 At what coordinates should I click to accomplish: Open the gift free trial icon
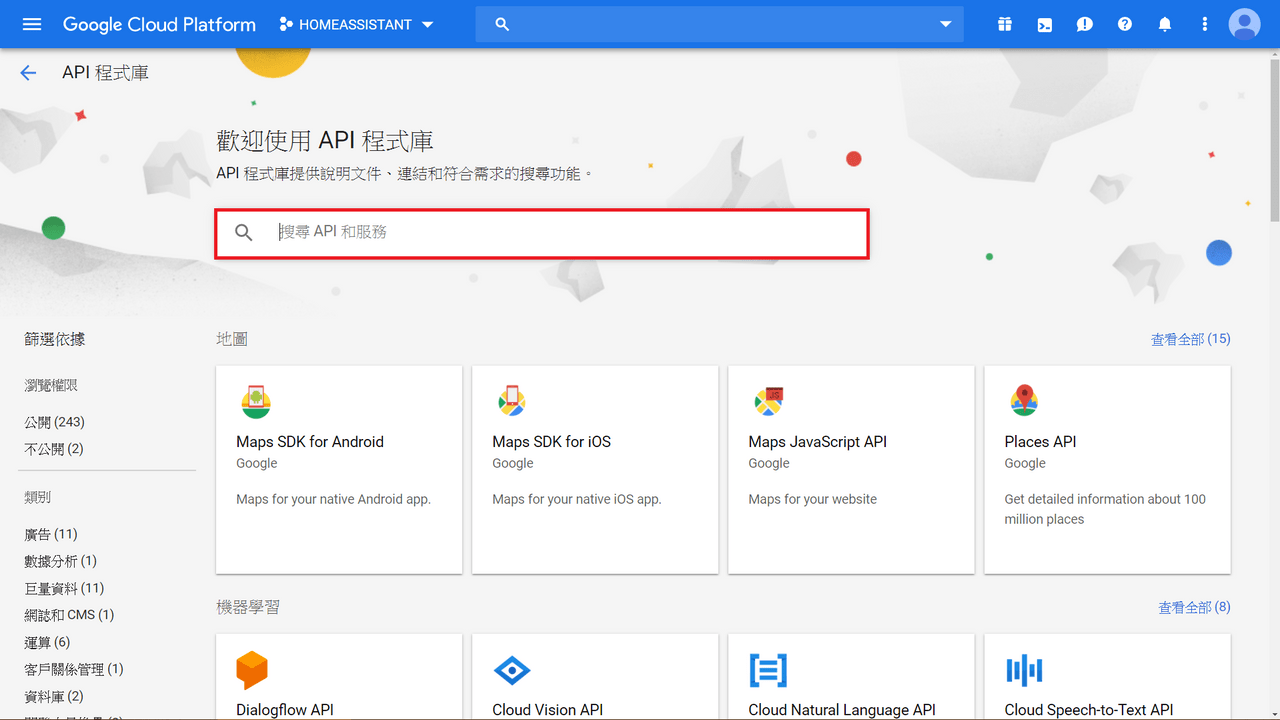[1005, 24]
